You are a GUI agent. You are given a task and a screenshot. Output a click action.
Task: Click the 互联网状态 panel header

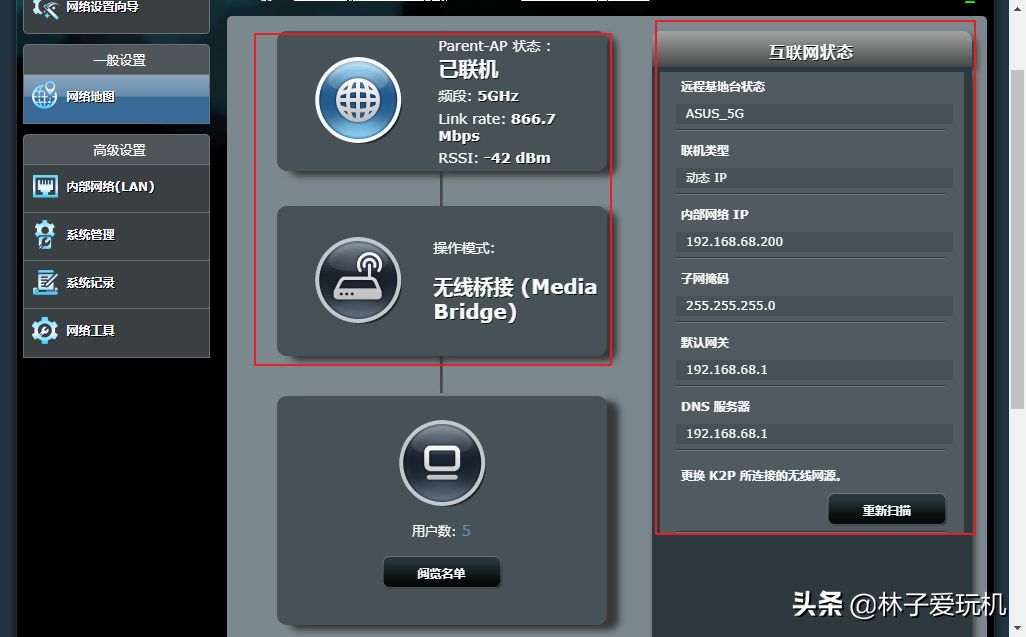[810, 52]
